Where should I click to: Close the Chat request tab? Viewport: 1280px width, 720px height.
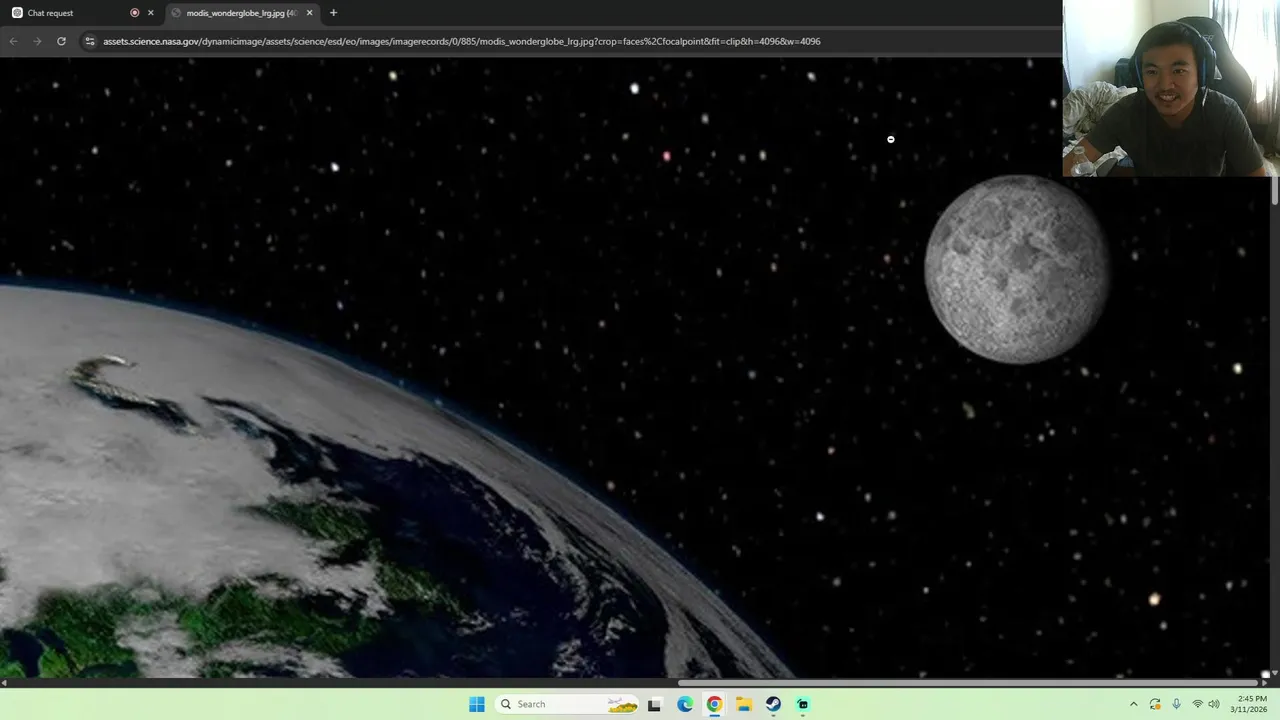tap(151, 13)
